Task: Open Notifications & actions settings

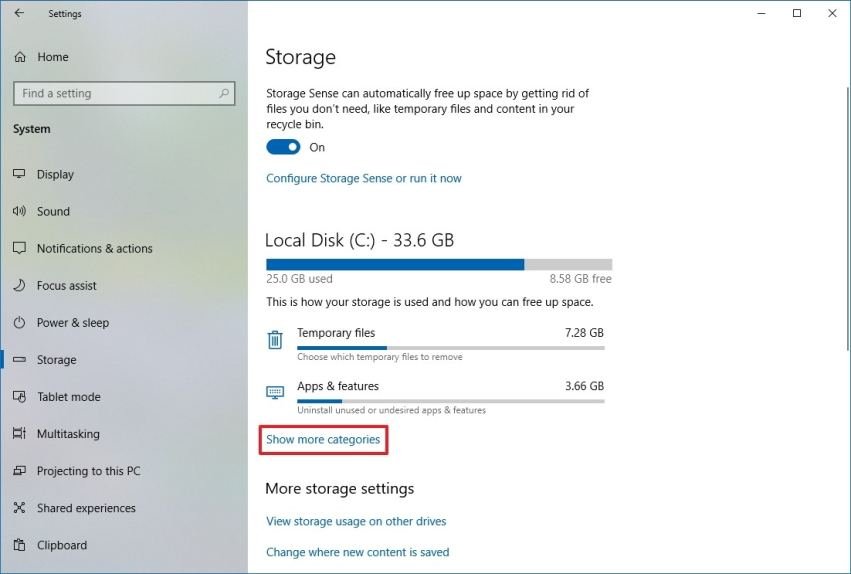Action: pos(94,249)
